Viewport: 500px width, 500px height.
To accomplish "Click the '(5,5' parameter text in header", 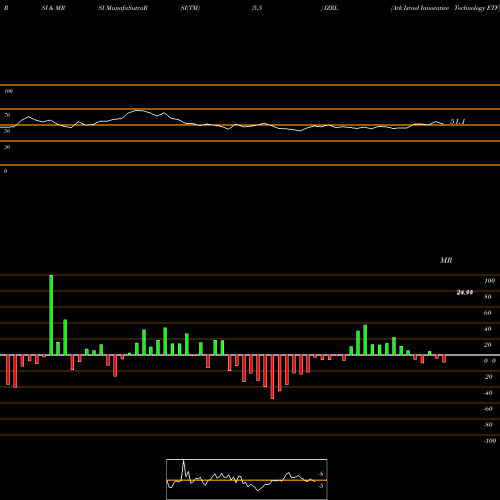I will click(x=257, y=8).
